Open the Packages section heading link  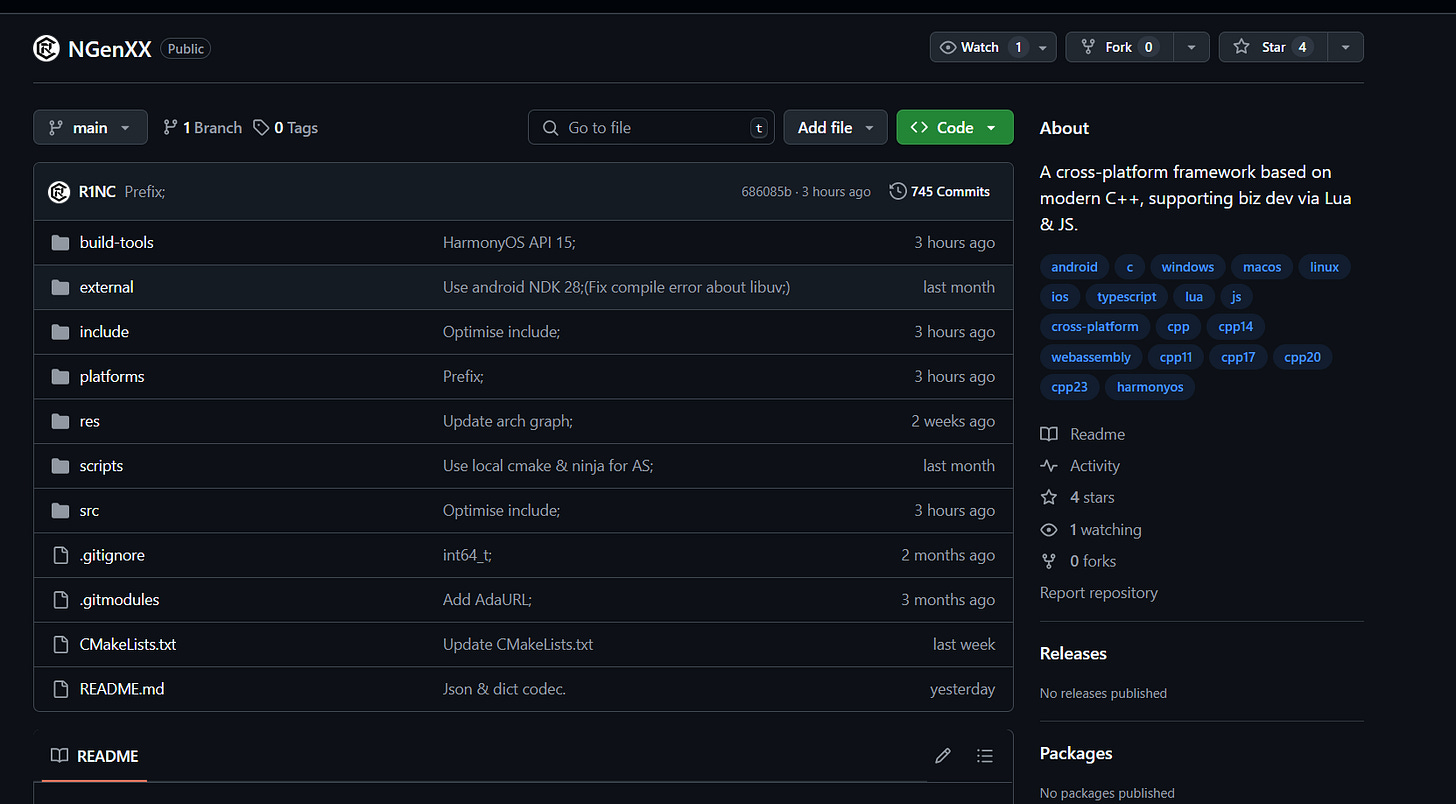tap(1076, 753)
